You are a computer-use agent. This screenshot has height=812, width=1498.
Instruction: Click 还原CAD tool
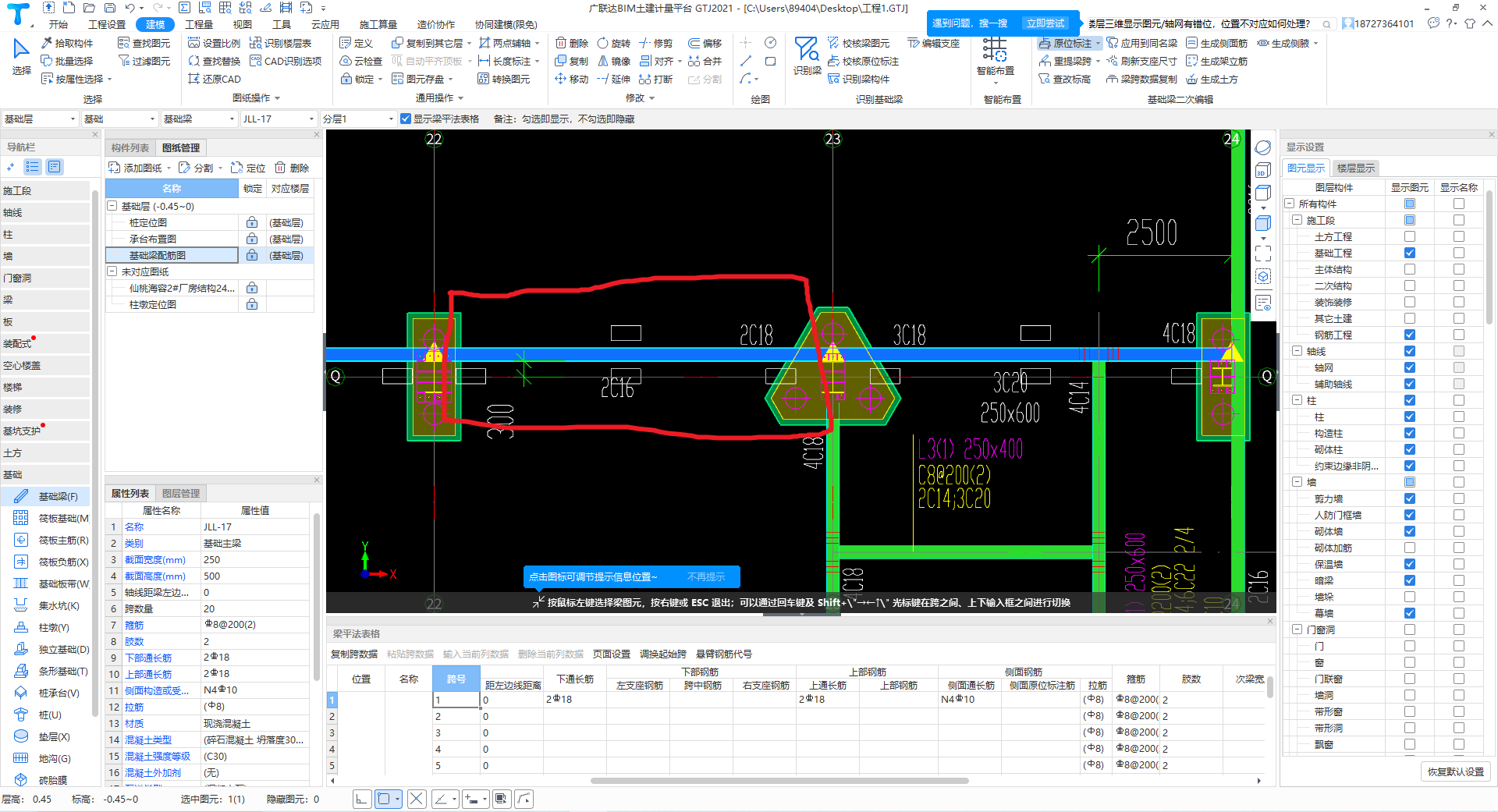click(215, 79)
